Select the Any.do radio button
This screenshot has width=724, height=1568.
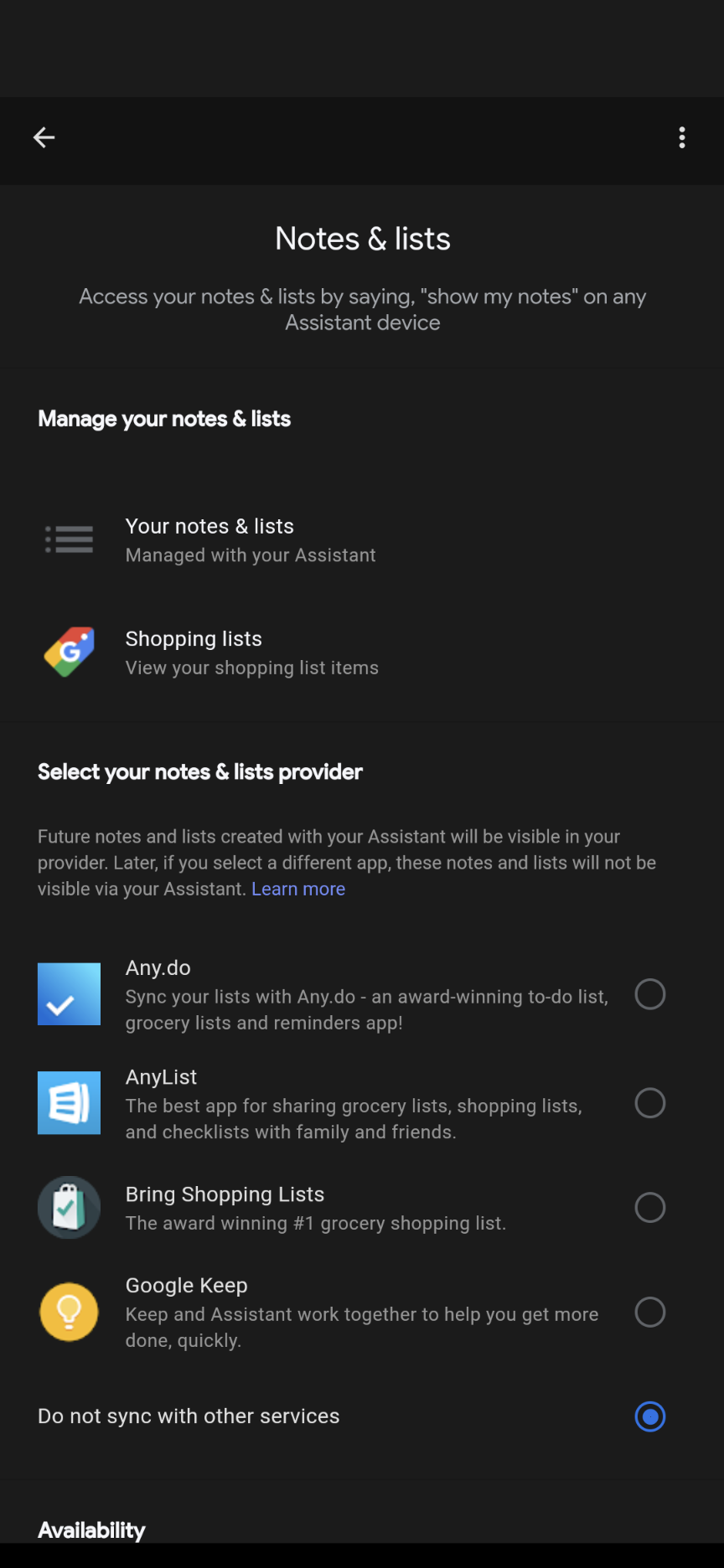pyautogui.click(x=650, y=994)
